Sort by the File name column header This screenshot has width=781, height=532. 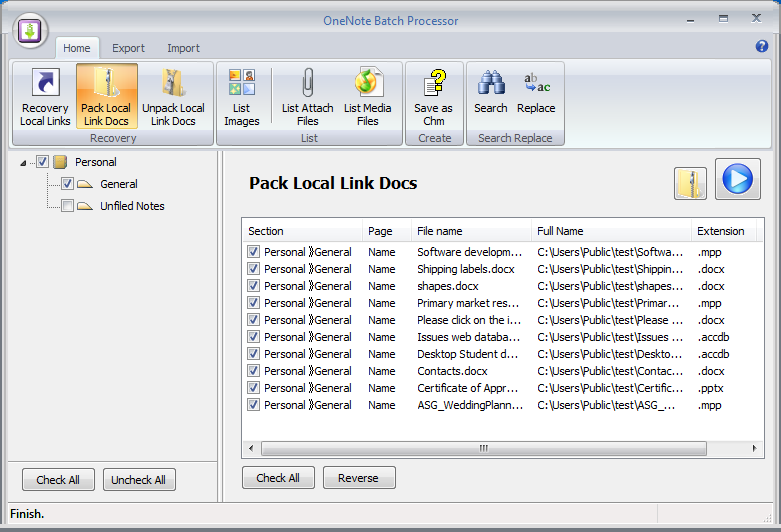click(471, 231)
